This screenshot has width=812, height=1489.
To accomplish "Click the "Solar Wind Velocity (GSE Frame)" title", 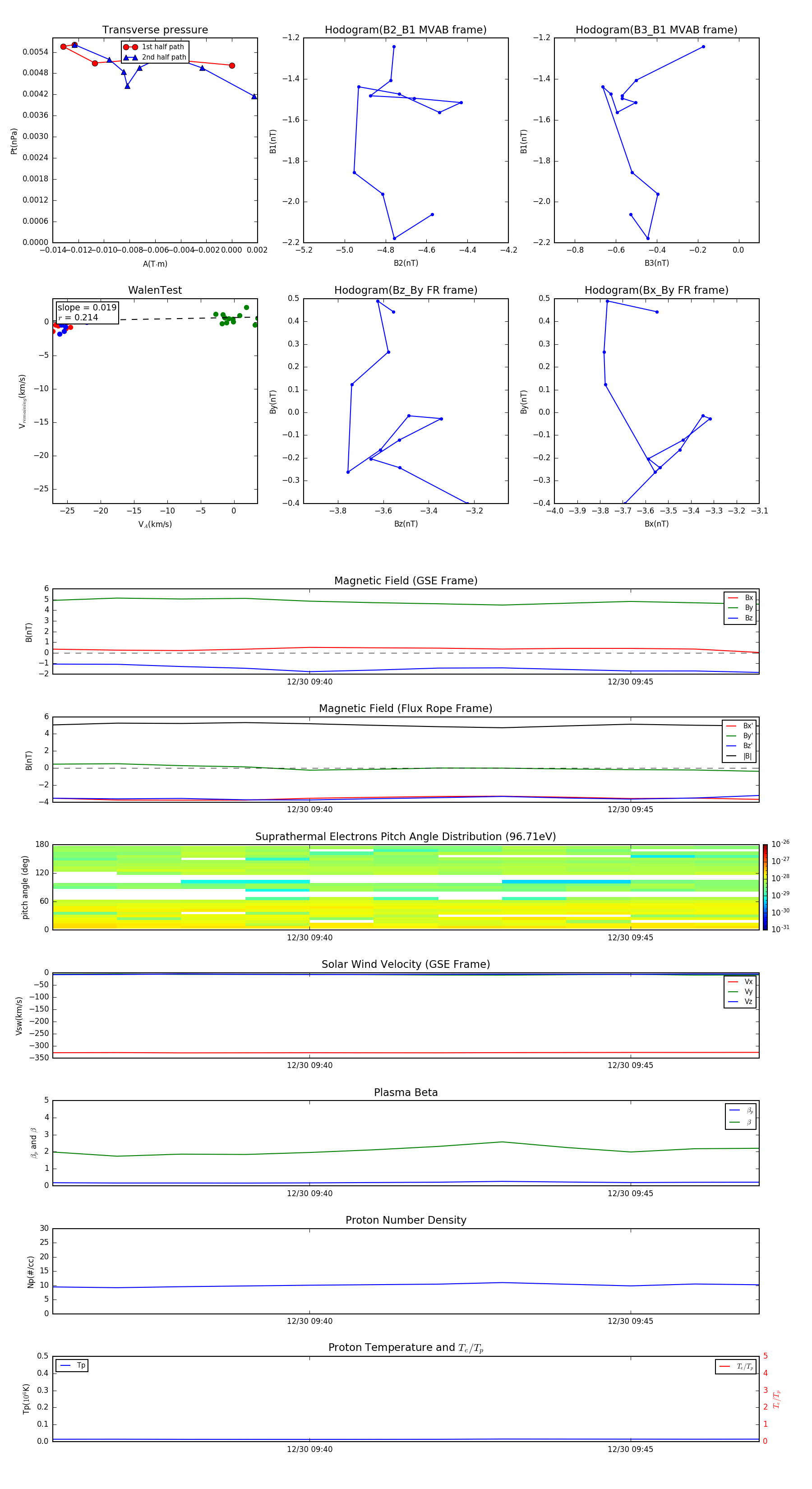I will tap(406, 965).
